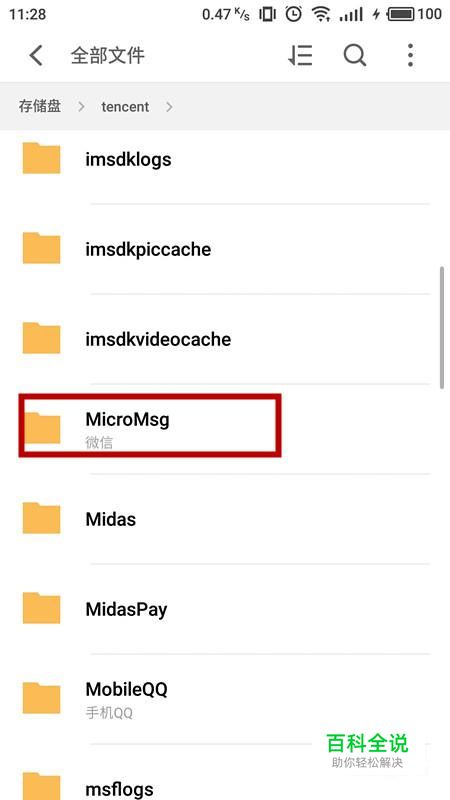
Task: Click chevron after tencent breadcrumb
Action: coord(169,107)
